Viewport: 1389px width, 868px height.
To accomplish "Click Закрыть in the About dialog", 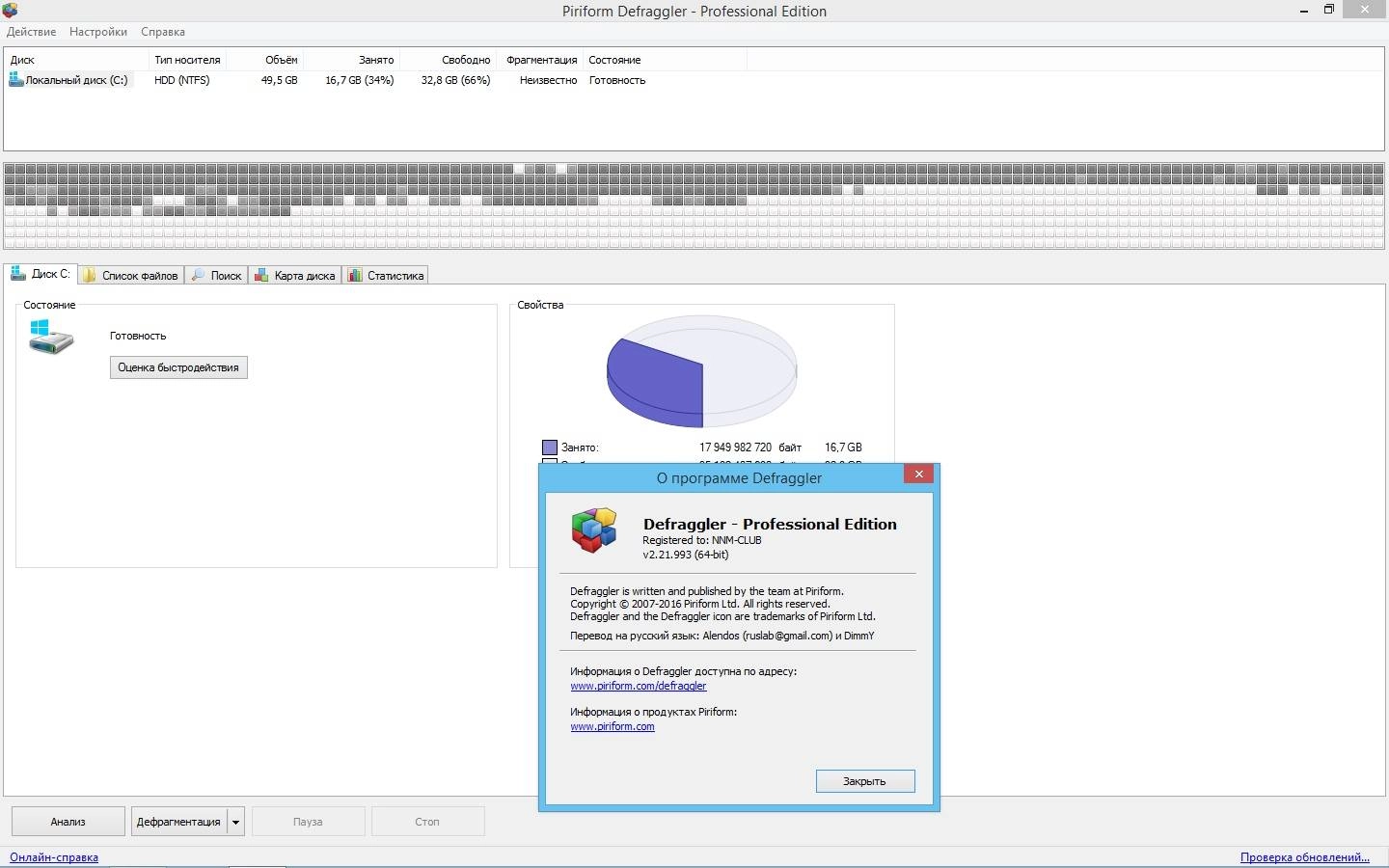I will pos(864,781).
